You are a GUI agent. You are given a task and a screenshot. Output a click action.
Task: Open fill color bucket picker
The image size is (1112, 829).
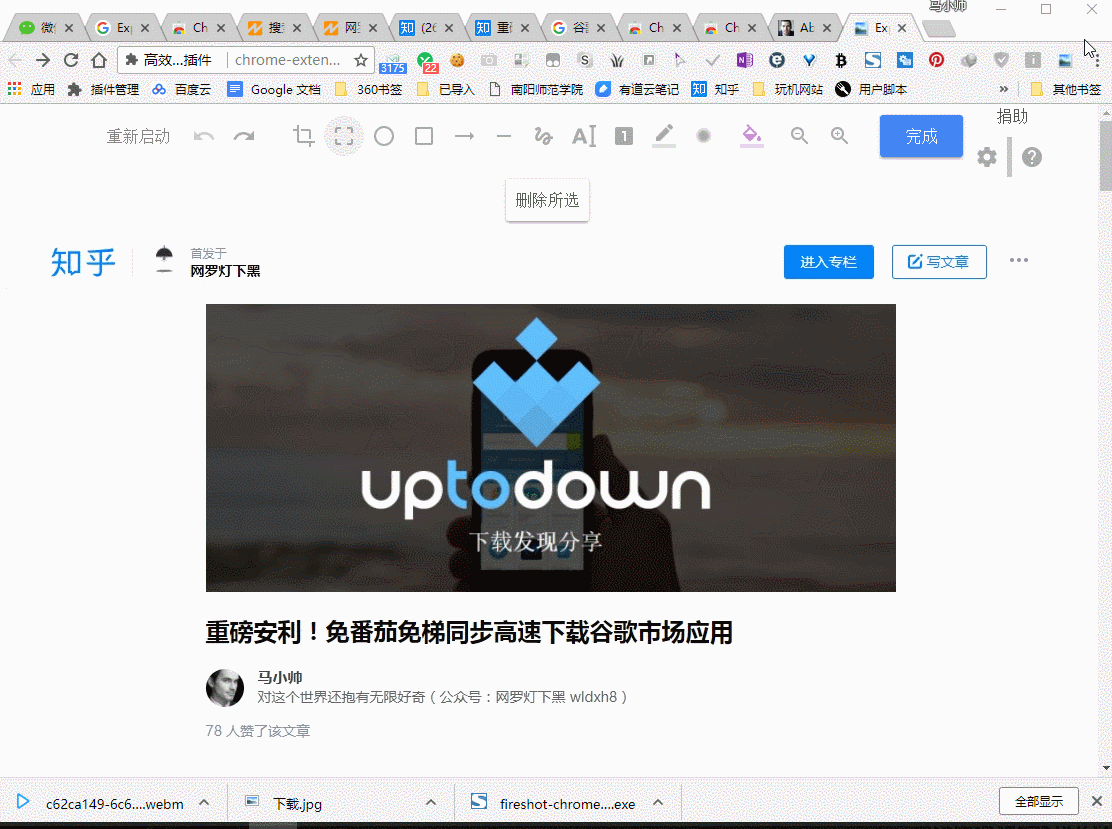(752, 135)
